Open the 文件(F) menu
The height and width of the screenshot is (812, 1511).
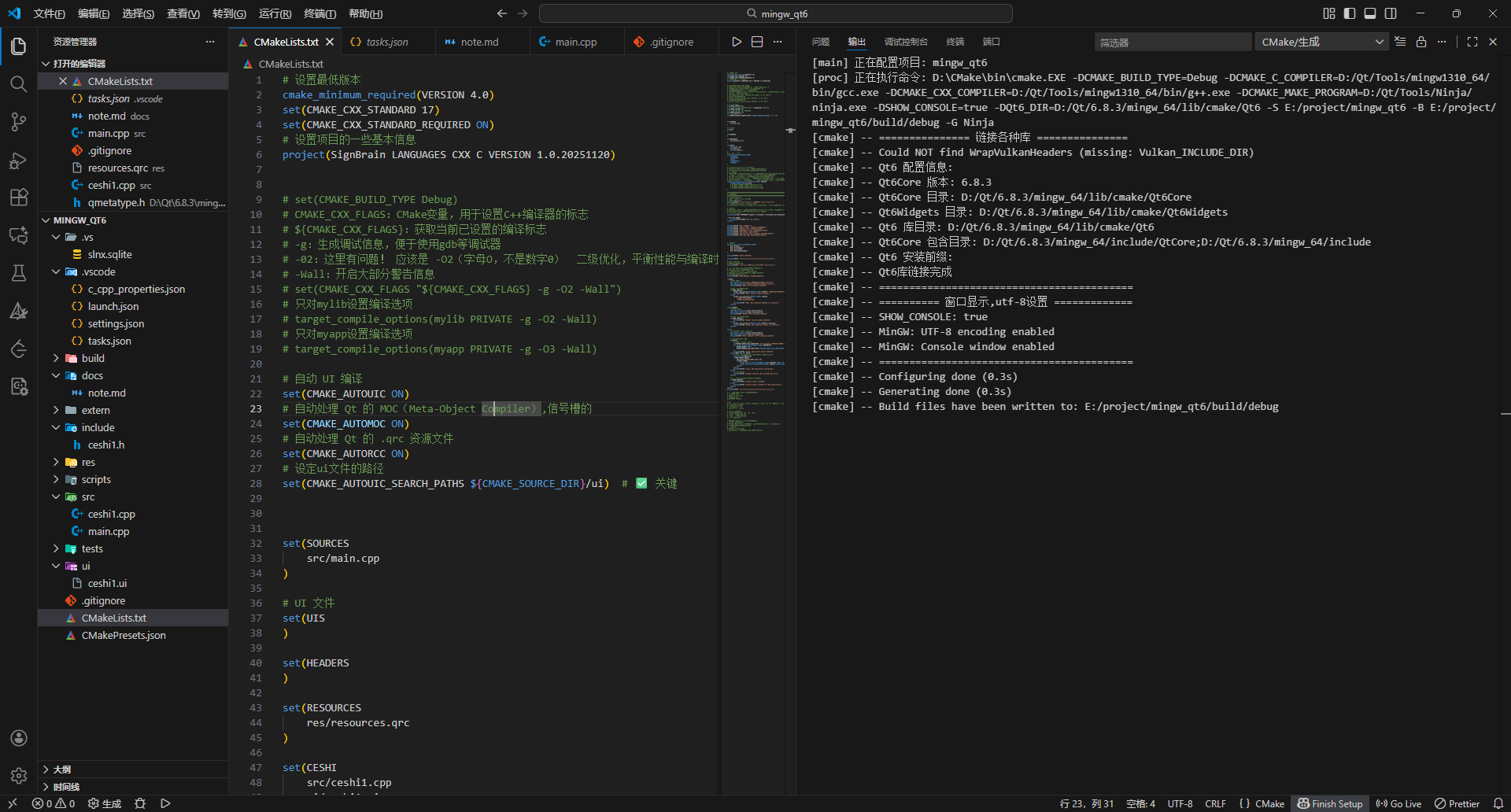click(50, 13)
